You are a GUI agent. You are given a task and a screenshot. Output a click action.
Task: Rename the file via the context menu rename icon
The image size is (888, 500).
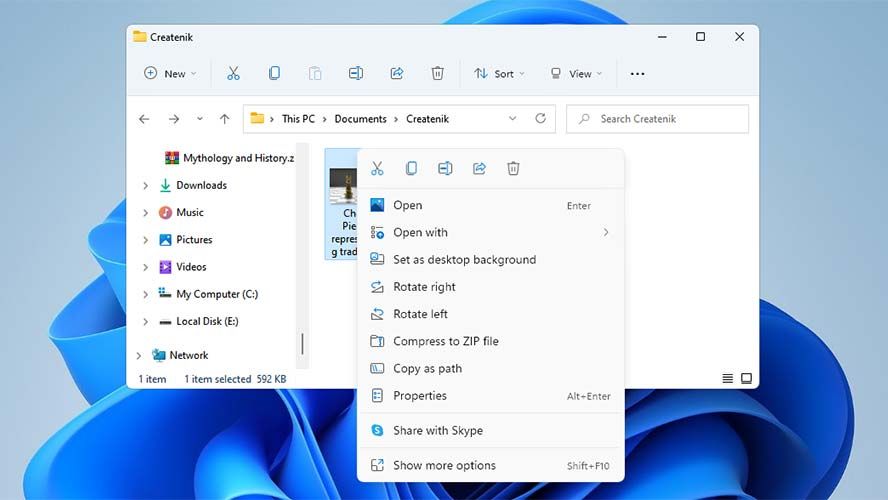(x=445, y=168)
